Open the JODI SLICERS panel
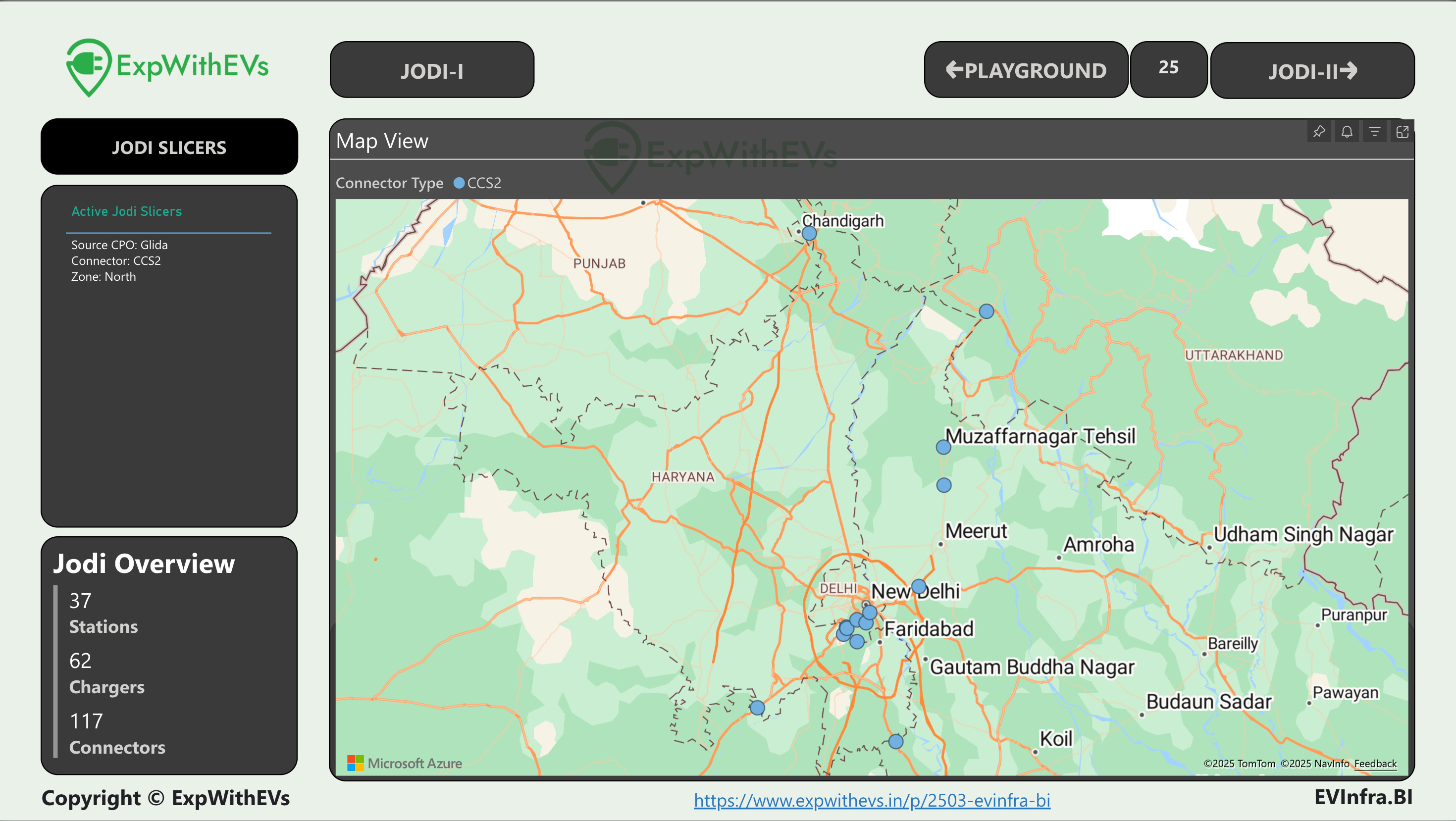 click(169, 147)
